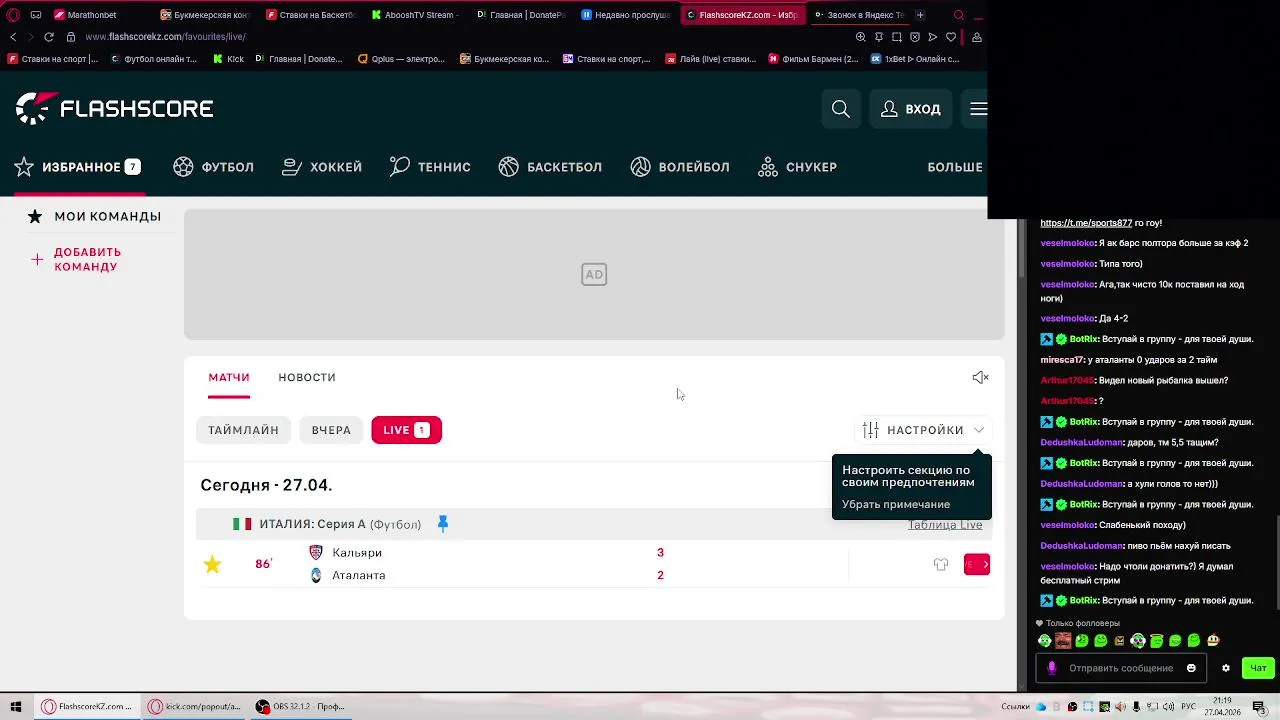
Task: Select the ТАЙМЛАЙН filter
Action: click(243, 430)
